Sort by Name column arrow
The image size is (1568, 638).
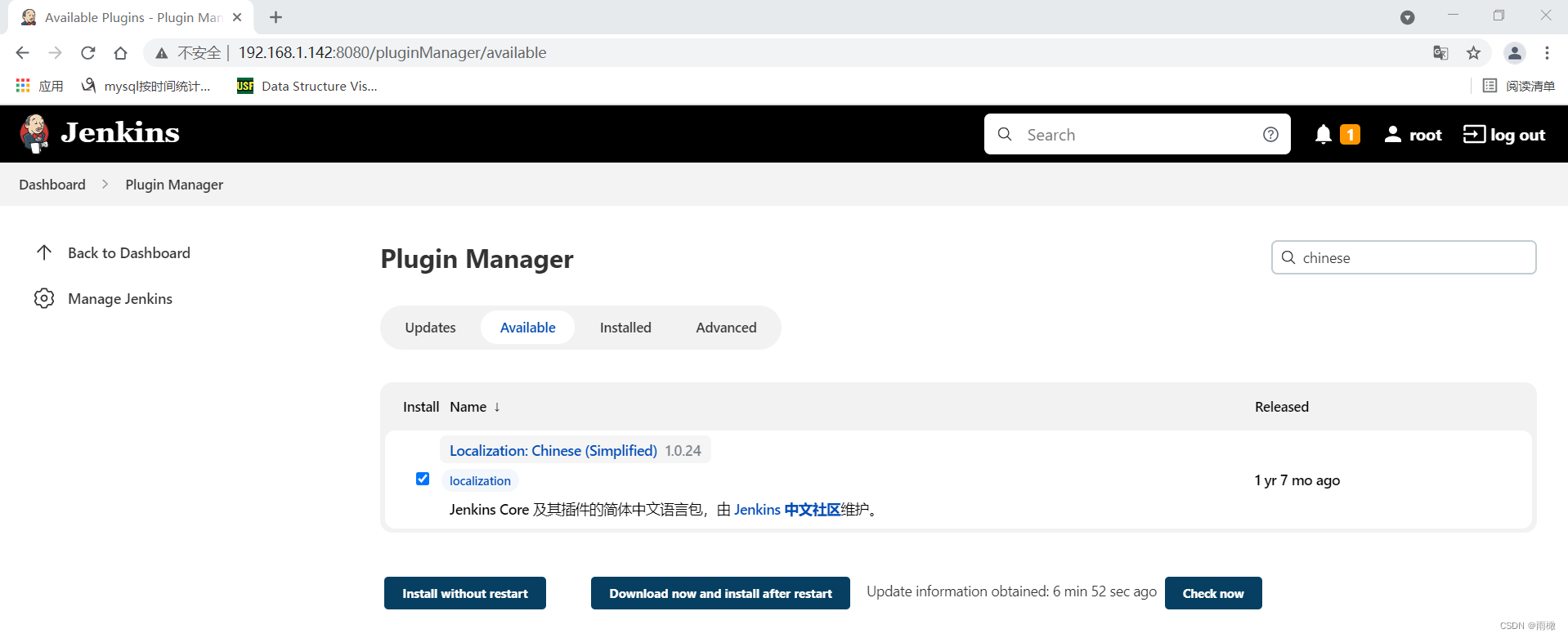coord(496,407)
